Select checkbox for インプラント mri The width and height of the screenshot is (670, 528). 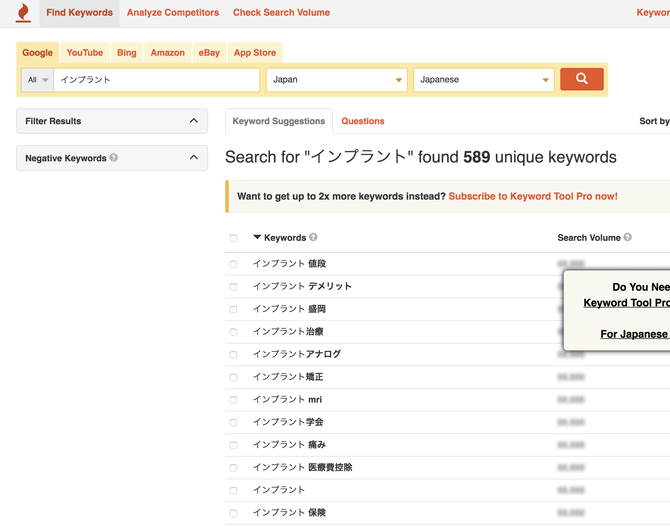click(234, 400)
